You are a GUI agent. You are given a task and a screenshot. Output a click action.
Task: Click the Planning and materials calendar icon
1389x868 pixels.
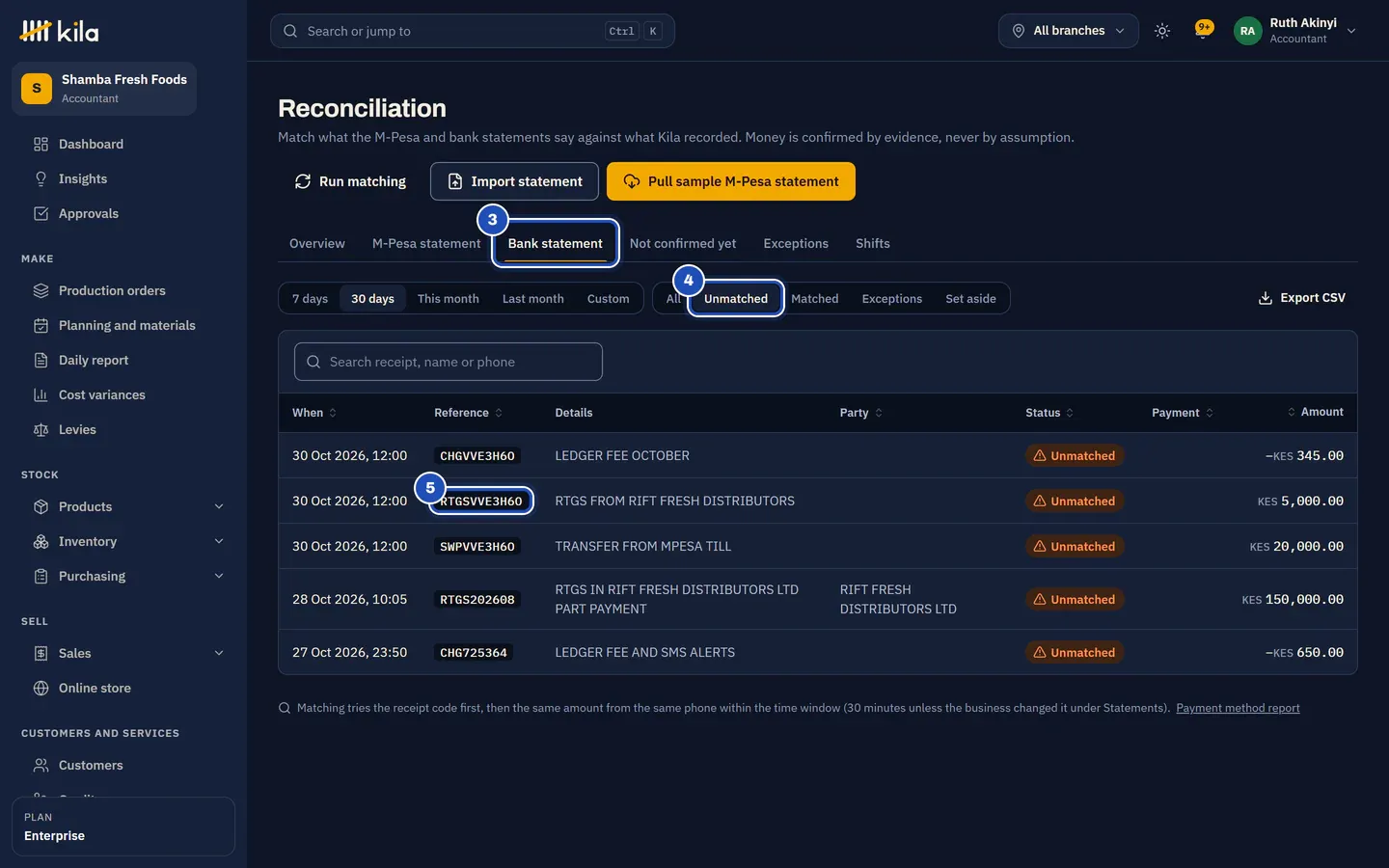[x=41, y=326]
